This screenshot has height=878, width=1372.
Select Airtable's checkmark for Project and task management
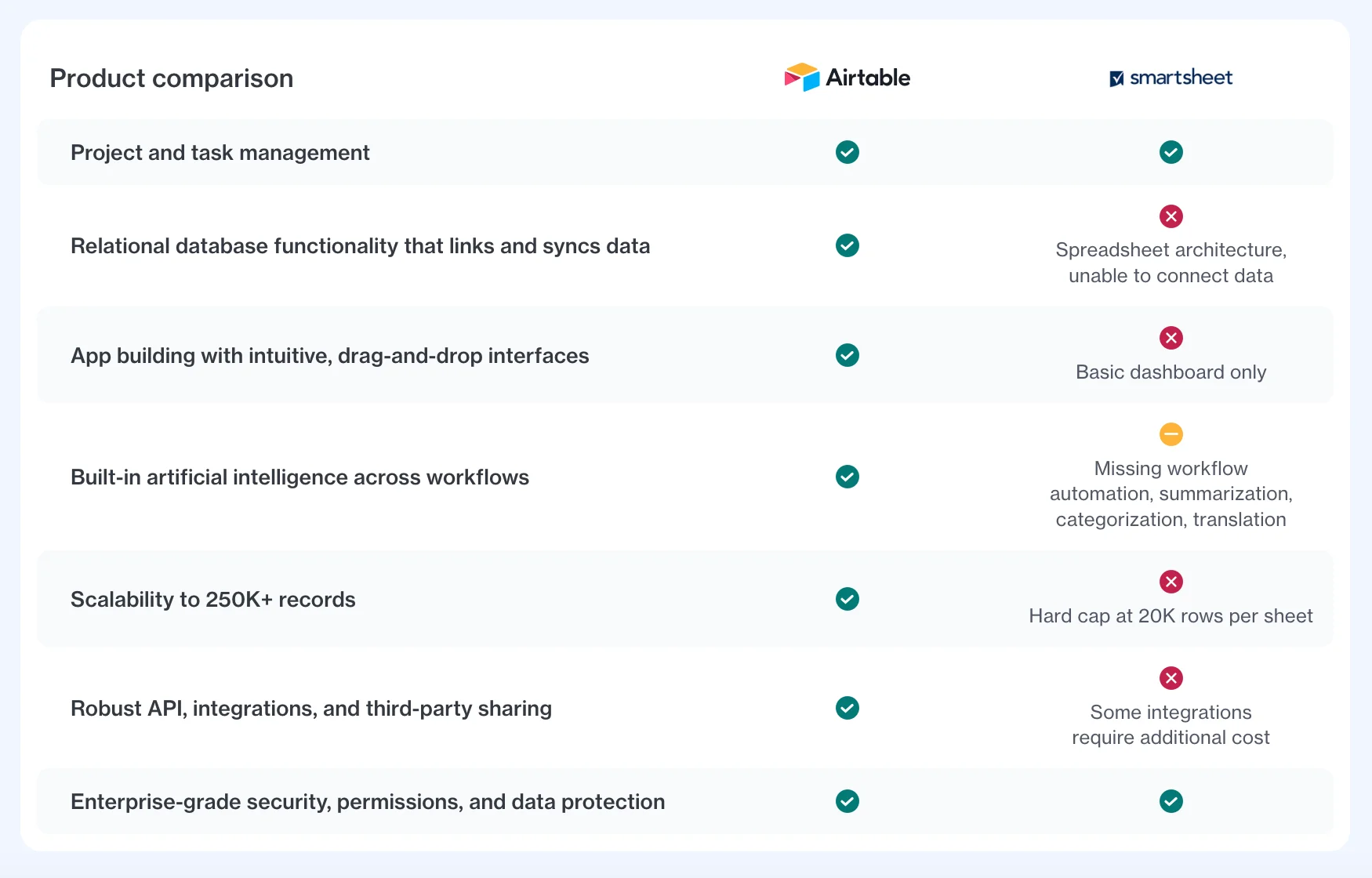847,152
